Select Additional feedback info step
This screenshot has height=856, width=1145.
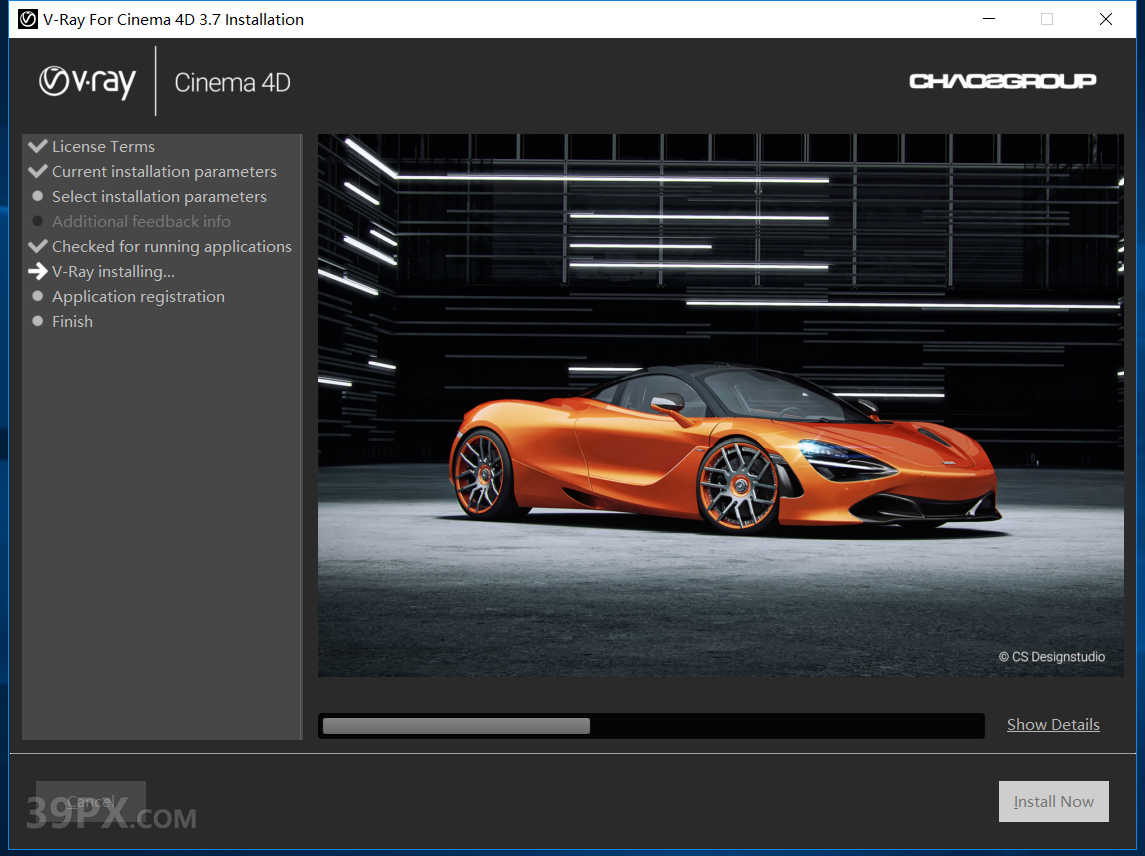coord(141,221)
